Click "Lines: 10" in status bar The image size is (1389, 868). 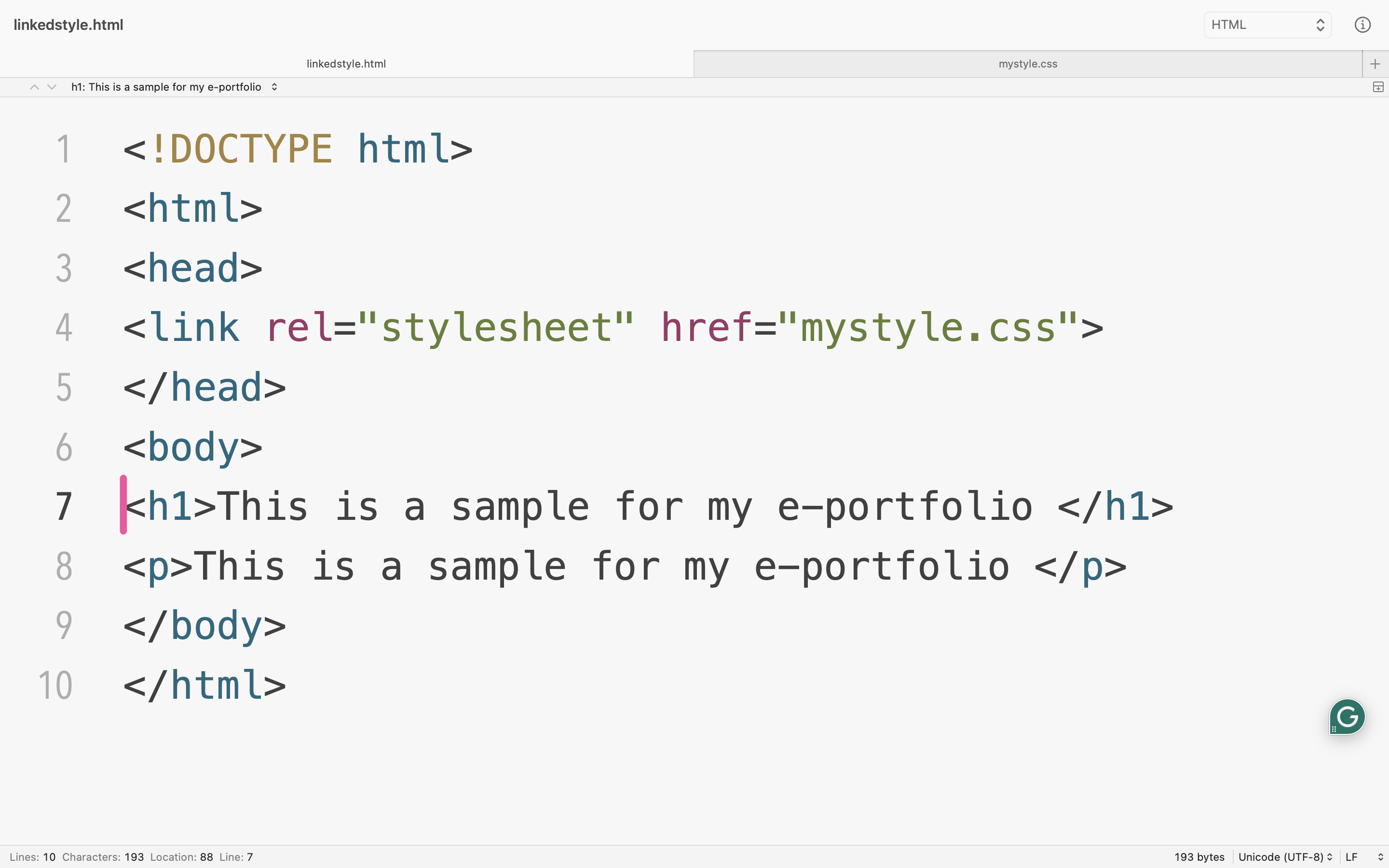click(33, 856)
